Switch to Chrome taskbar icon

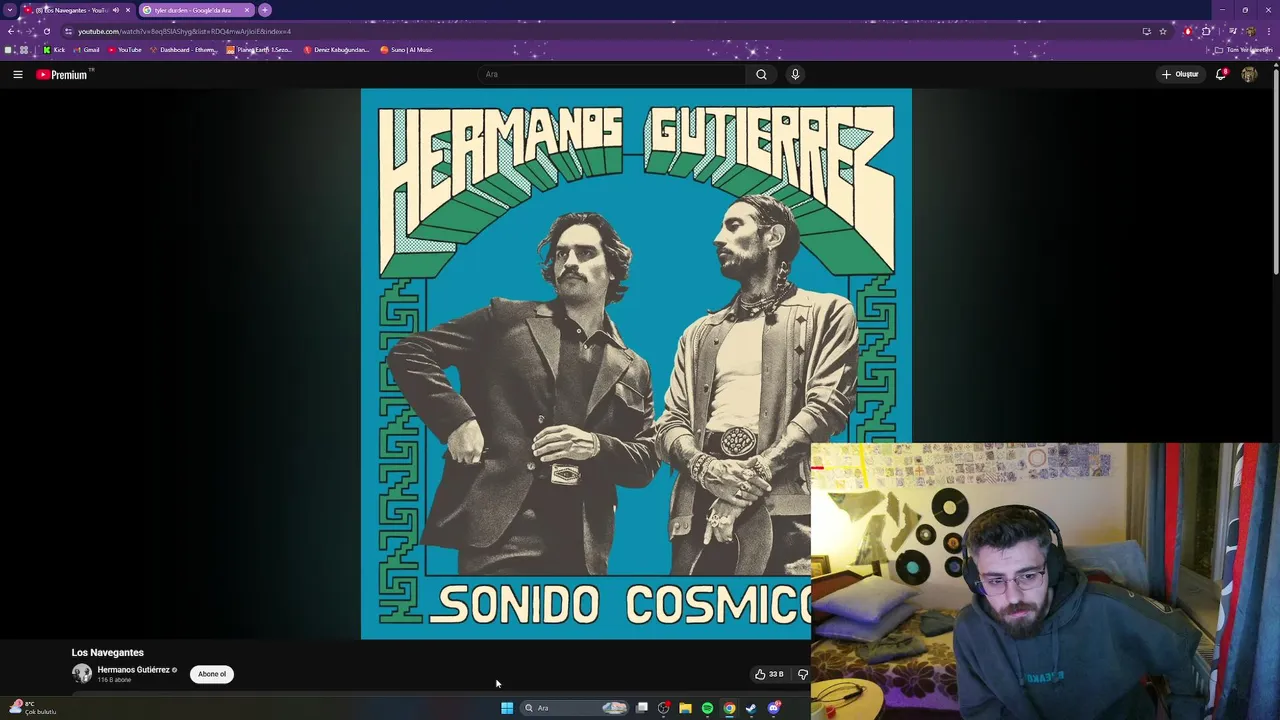point(729,708)
